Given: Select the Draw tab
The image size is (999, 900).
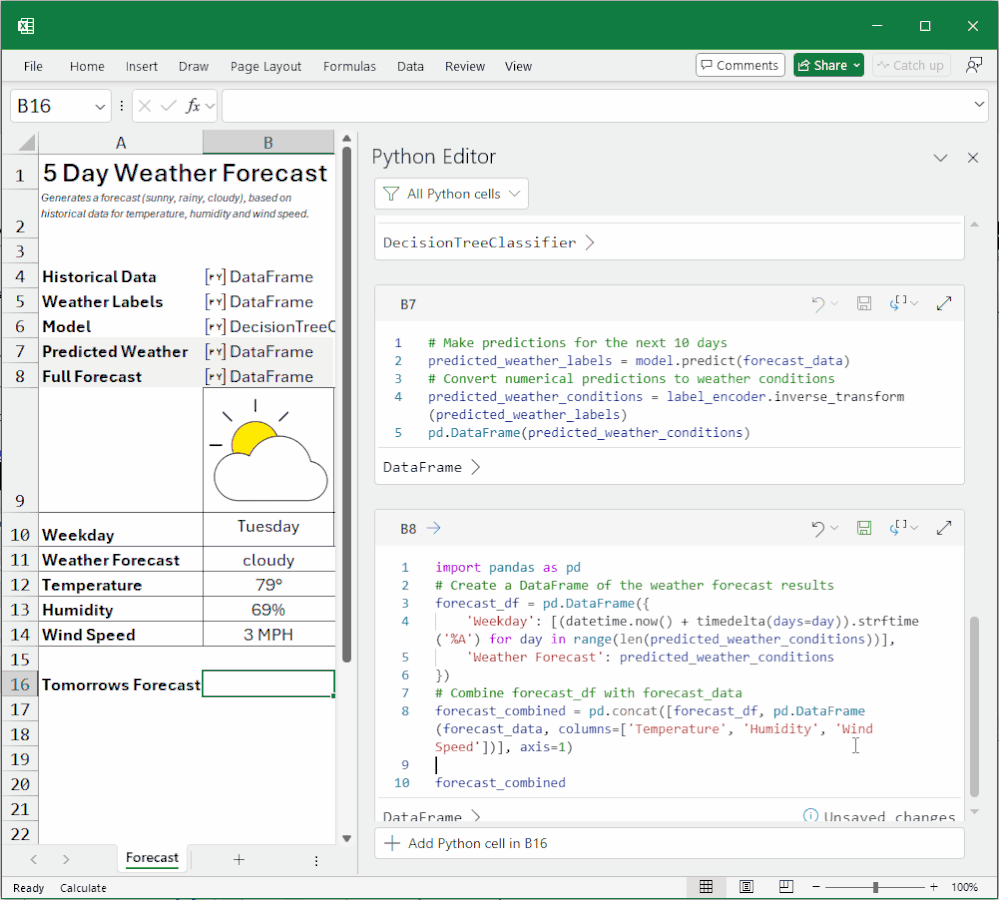Looking at the screenshot, I should pyautogui.click(x=194, y=66).
